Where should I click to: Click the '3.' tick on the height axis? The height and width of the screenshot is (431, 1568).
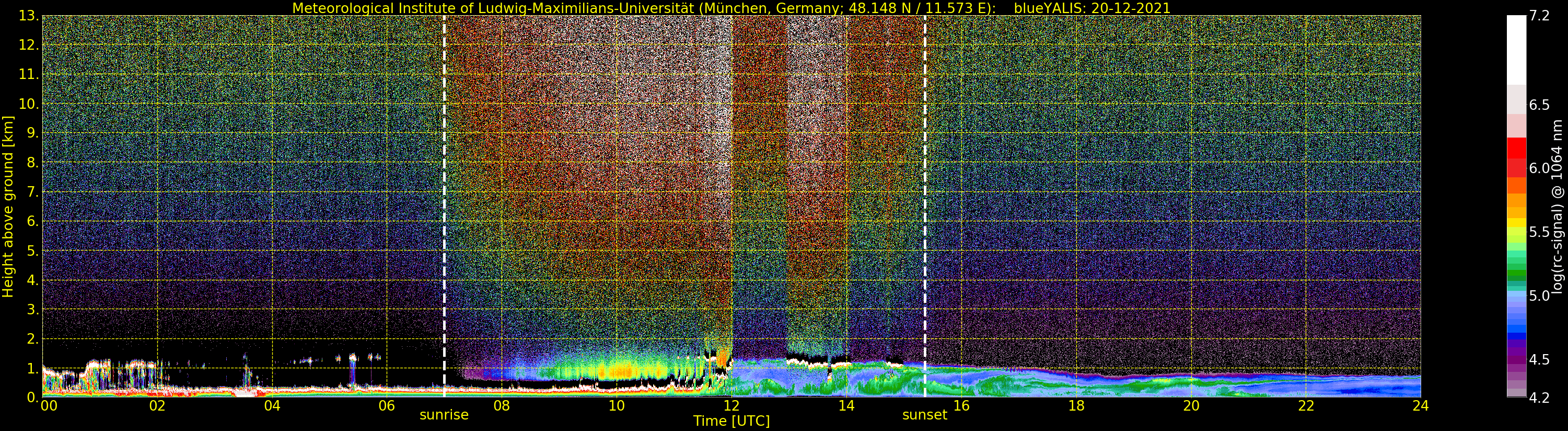pyautogui.click(x=33, y=309)
